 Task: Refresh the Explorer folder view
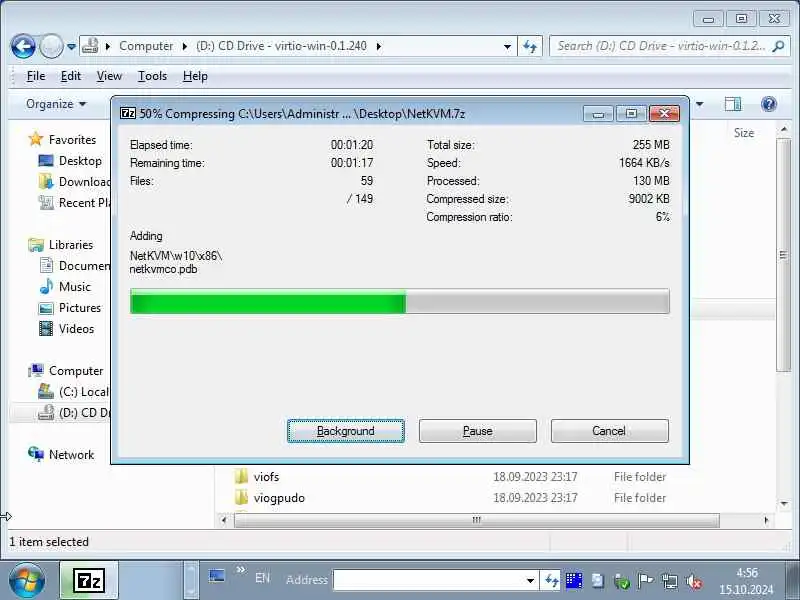530,46
